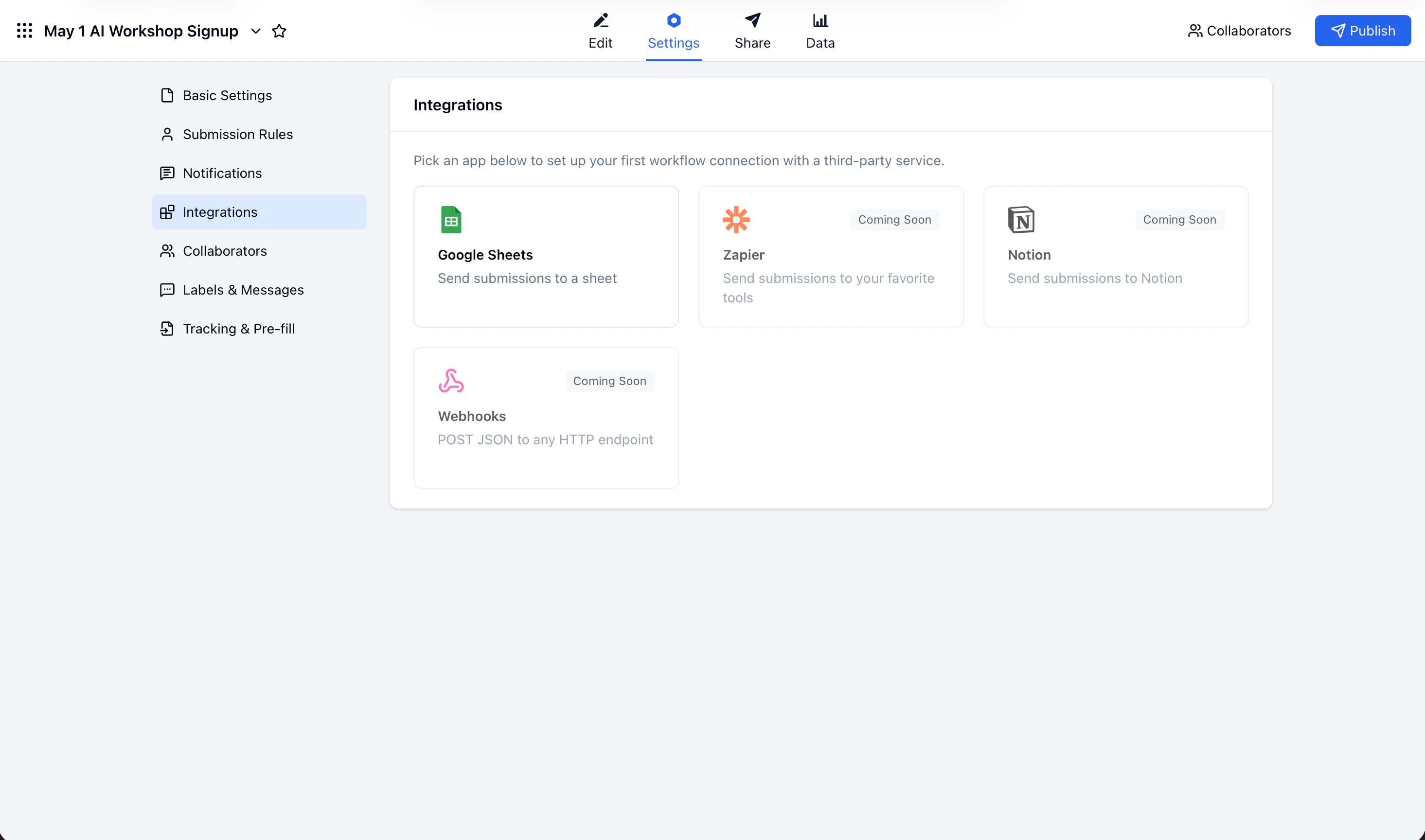The image size is (1425, 840).
Task: Switch to the Data tab
Action: pos(820,31)
